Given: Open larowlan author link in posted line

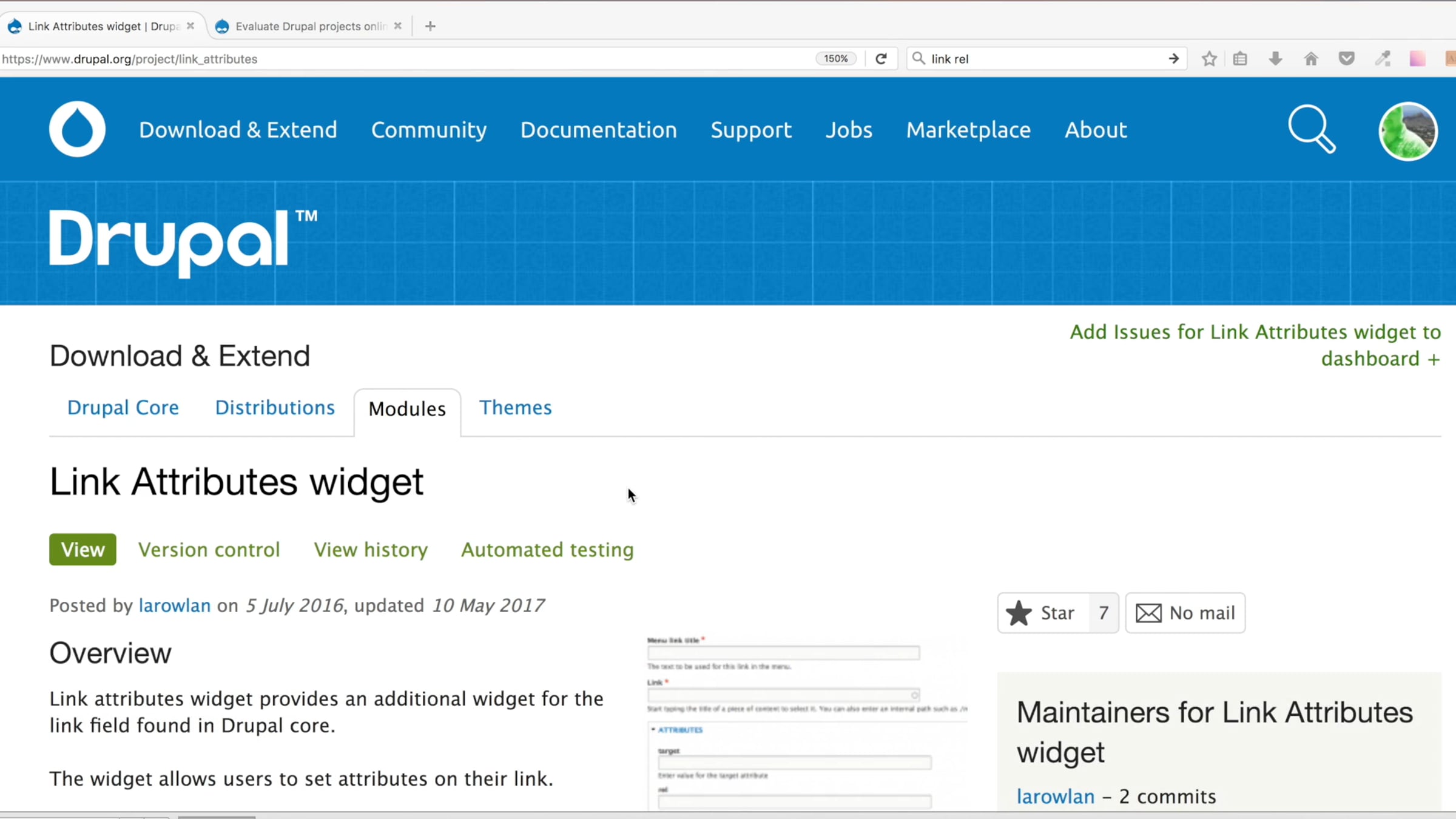Looking at the screenshot, I should click(175, 605).
